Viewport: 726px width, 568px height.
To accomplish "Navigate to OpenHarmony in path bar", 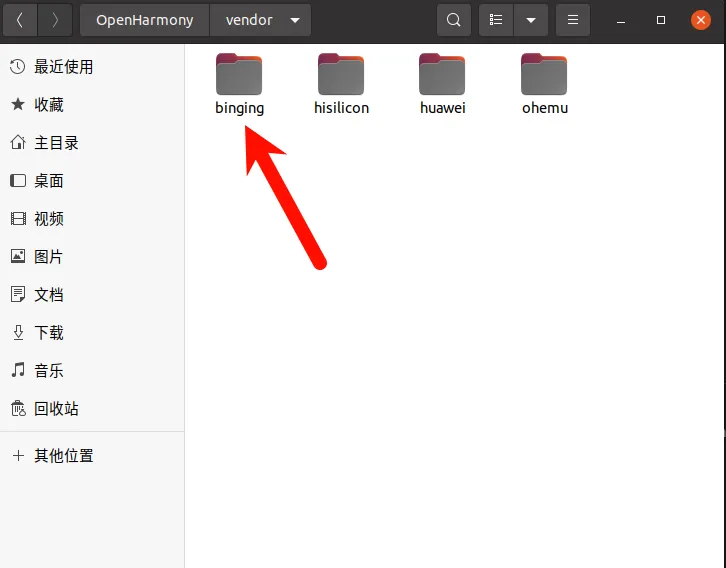I will [x=145, y=20].
